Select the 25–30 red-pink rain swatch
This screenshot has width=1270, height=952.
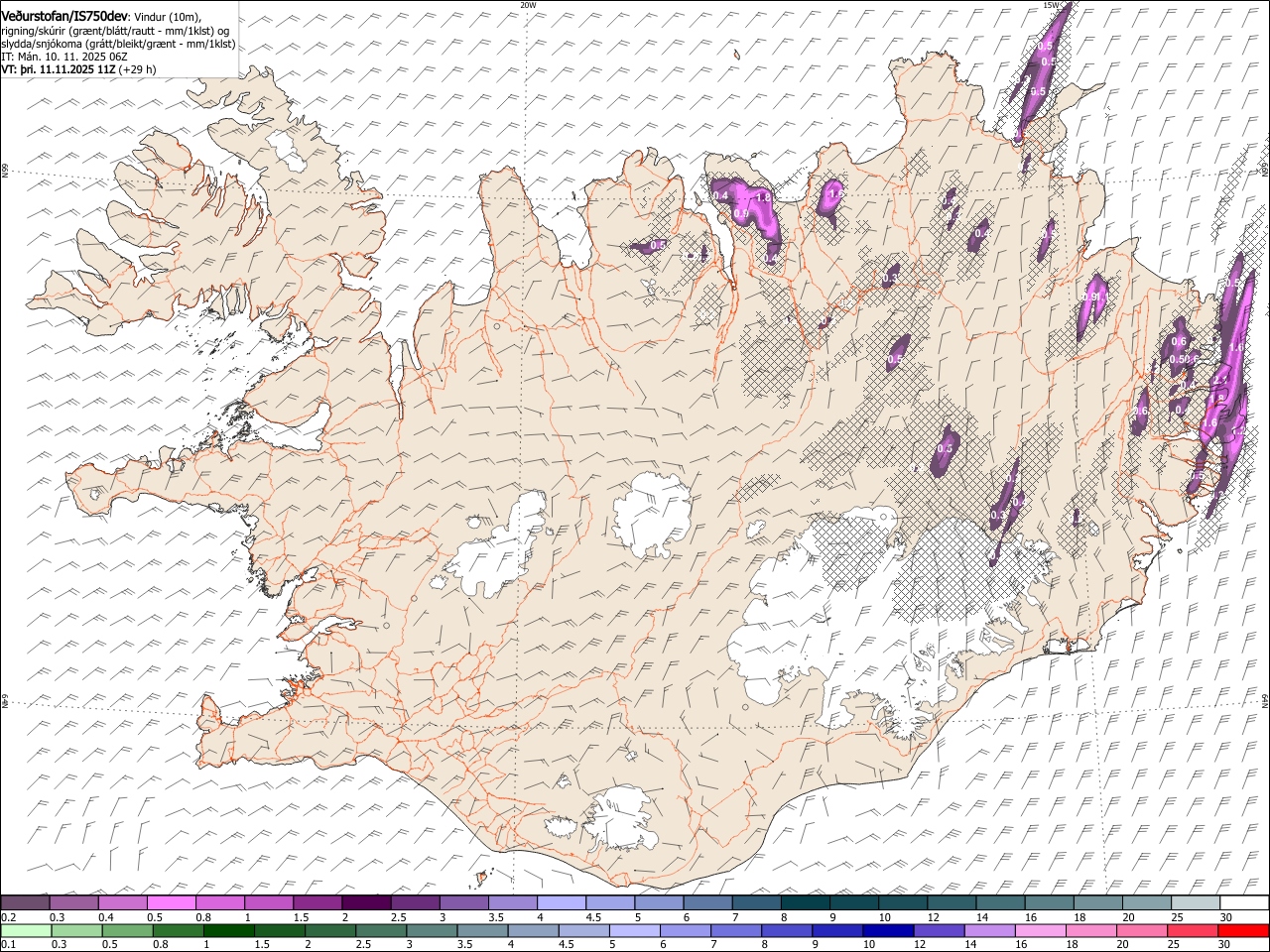tap(1193, 930)
